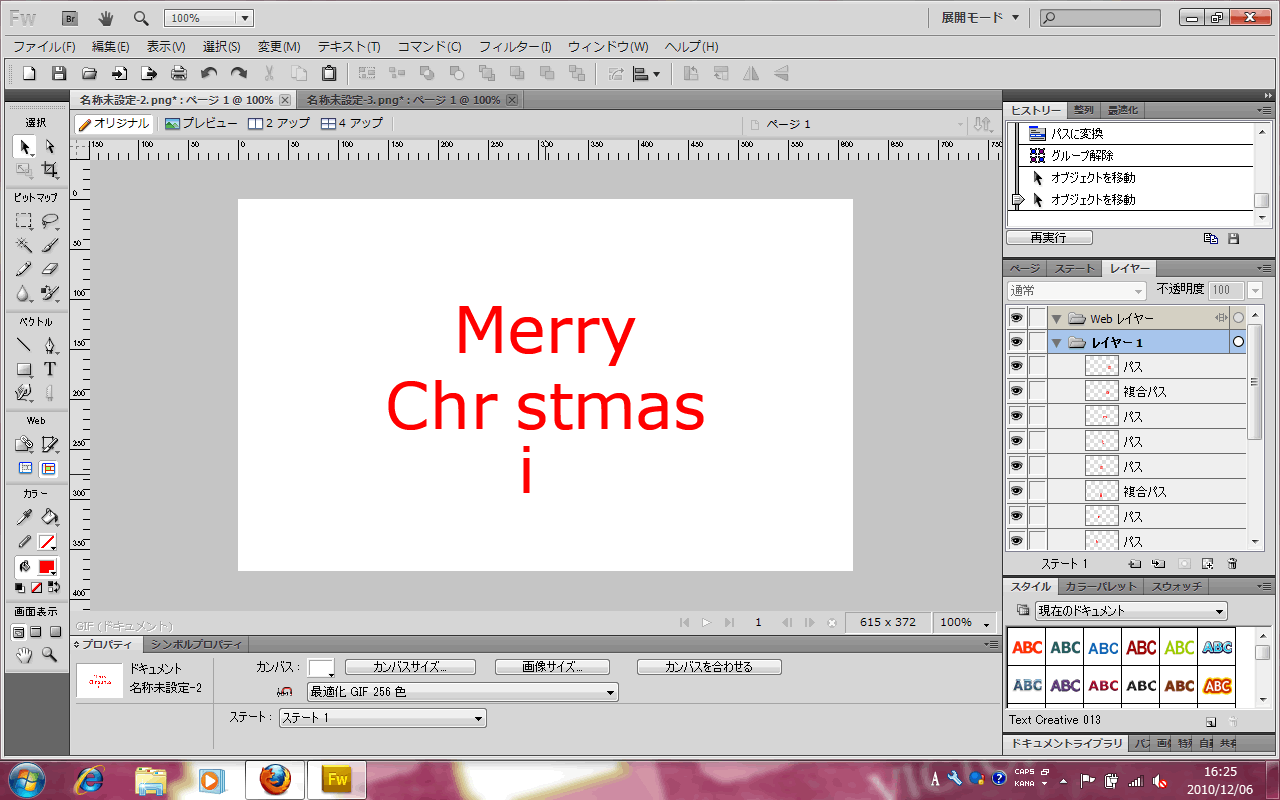Viewport: 1280px width, 800px height.
Task: Click the Import toolbar icon
Action: pos(119,73)
